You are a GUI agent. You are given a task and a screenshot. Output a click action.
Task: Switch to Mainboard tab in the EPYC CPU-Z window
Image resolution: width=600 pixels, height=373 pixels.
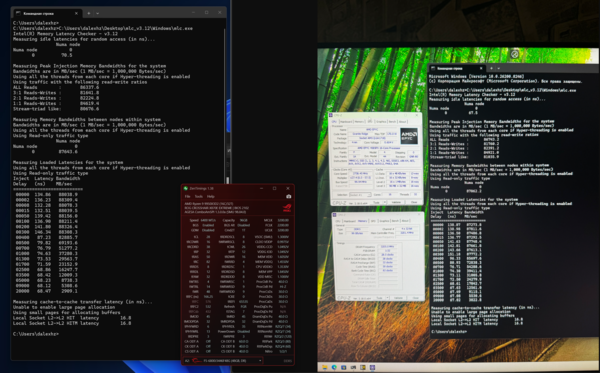pyautogui.click(x=346, y=122)
